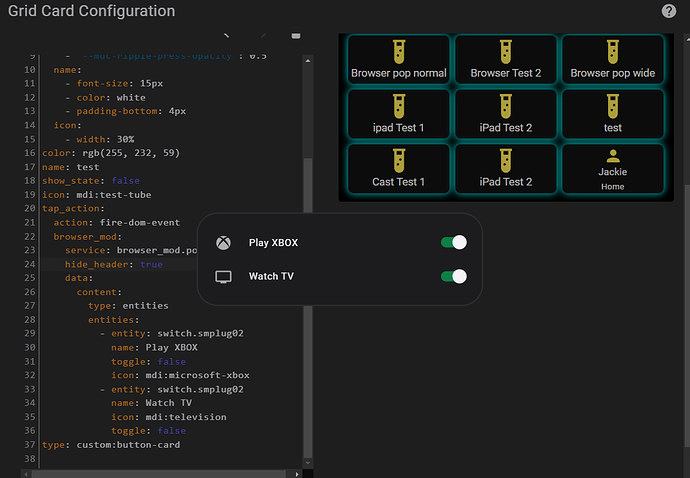Click the color: rgb(255, 232, 59) line

coord(110,153)
